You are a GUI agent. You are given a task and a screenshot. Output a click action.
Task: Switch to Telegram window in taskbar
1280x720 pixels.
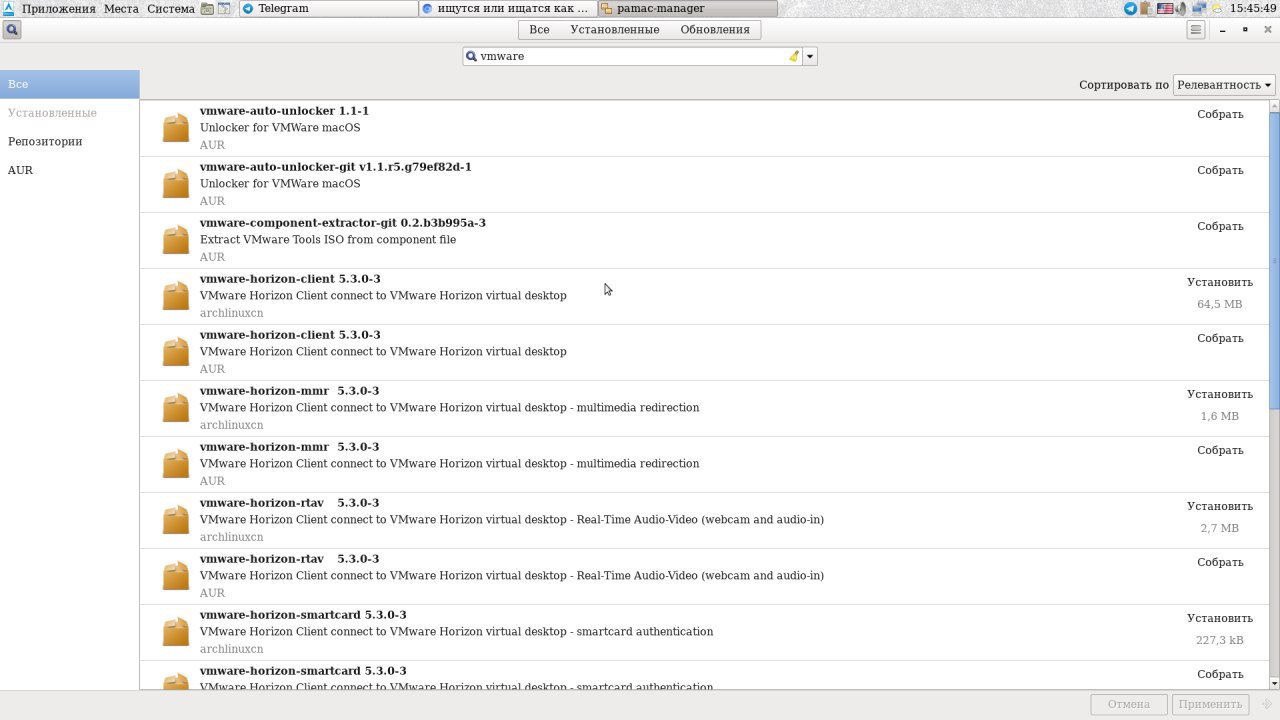point(328,8)
